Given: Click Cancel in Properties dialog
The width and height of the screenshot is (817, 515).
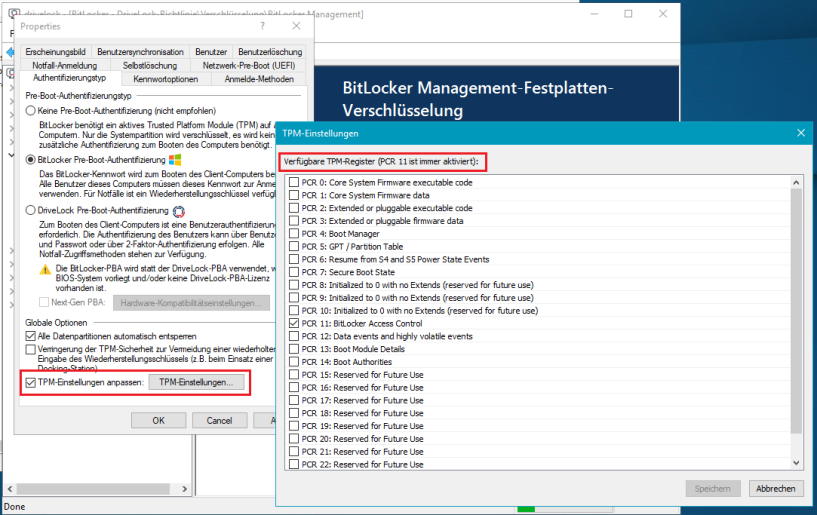Looking at the screenshot, I should [219, 420].
